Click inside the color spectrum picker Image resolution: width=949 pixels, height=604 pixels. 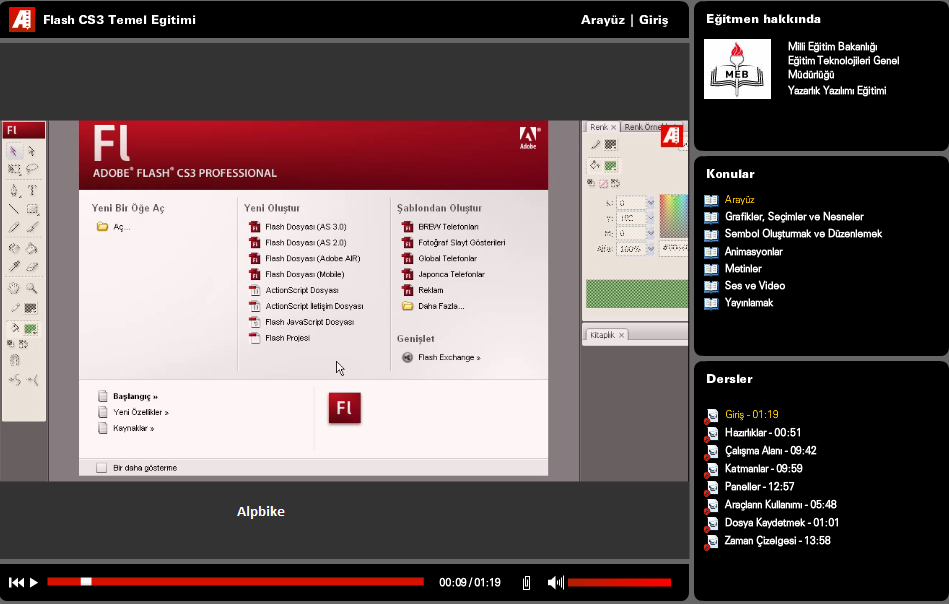coord(673,215)
